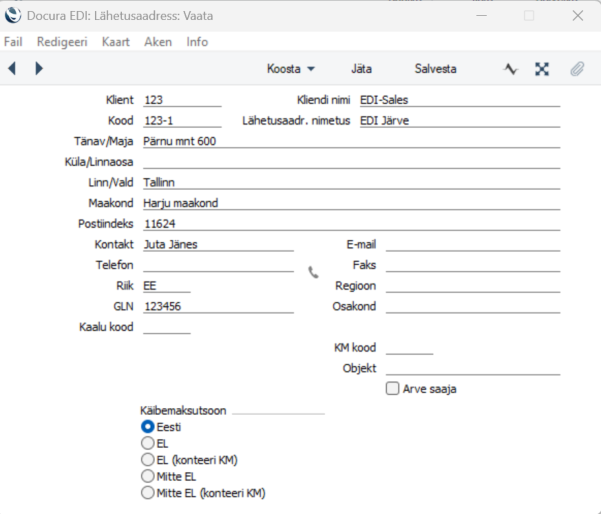This screenshot has width=601, height=514.
Task: Click the phone dial icon
Action: pyautogui.click(x=313, y=272)
